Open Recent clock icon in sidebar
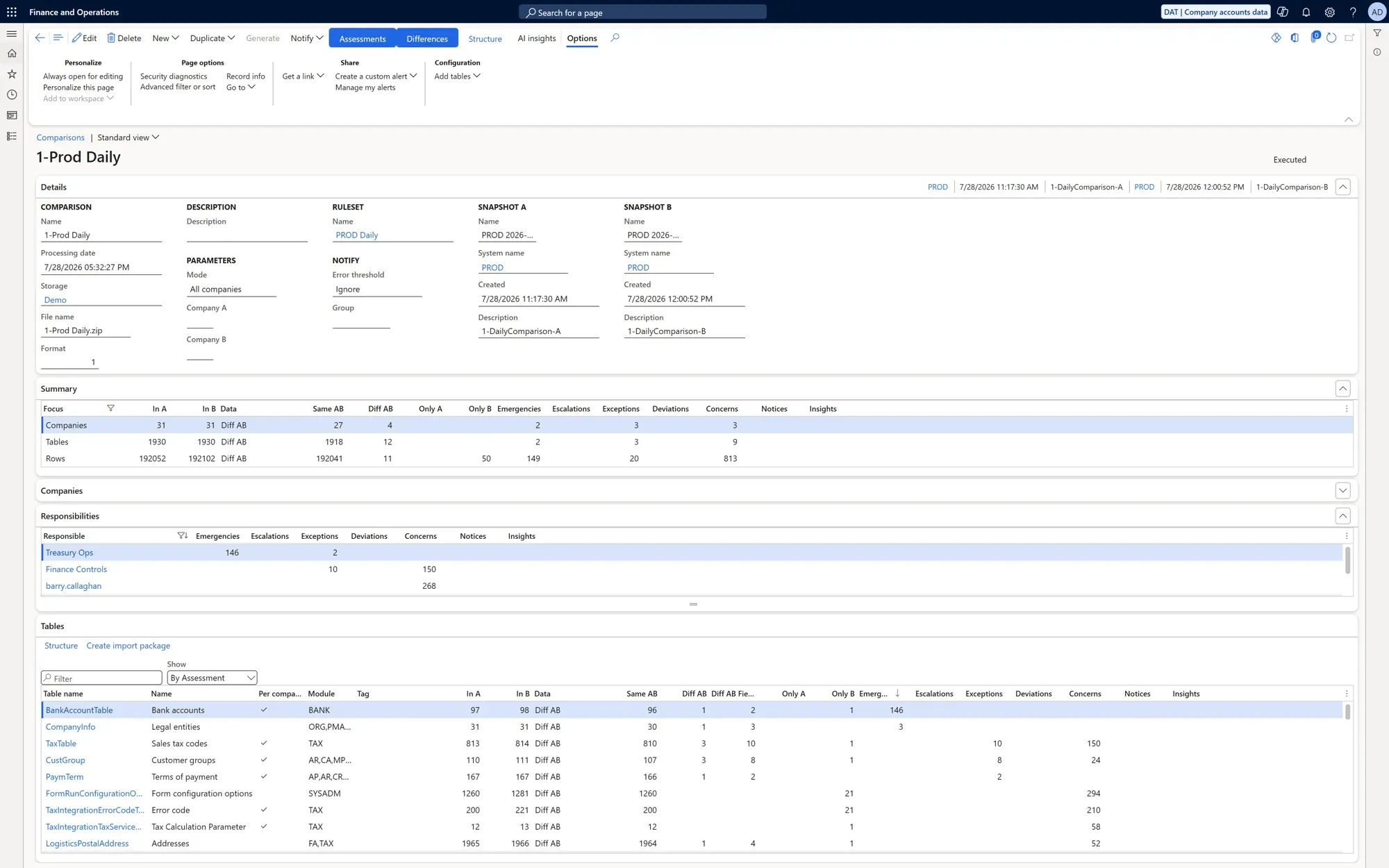The width and height of the screenshot is (1389, 868). point(12,94)
